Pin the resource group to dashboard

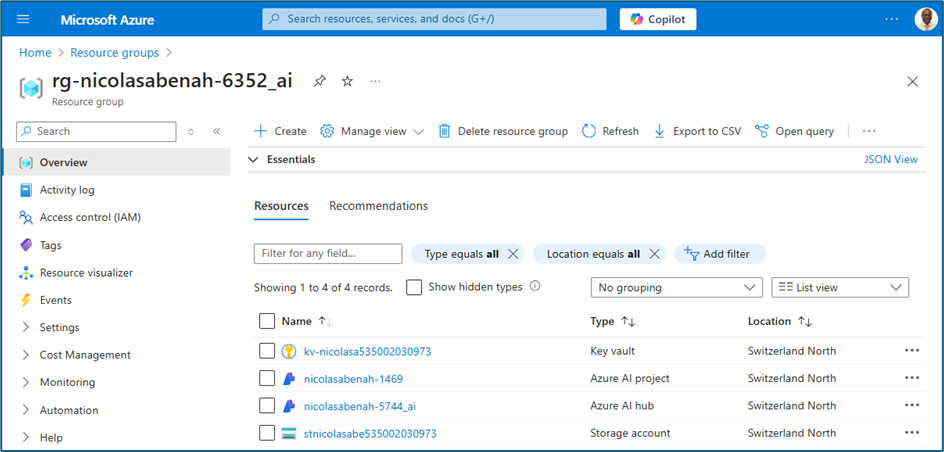[x=320, y=81]
